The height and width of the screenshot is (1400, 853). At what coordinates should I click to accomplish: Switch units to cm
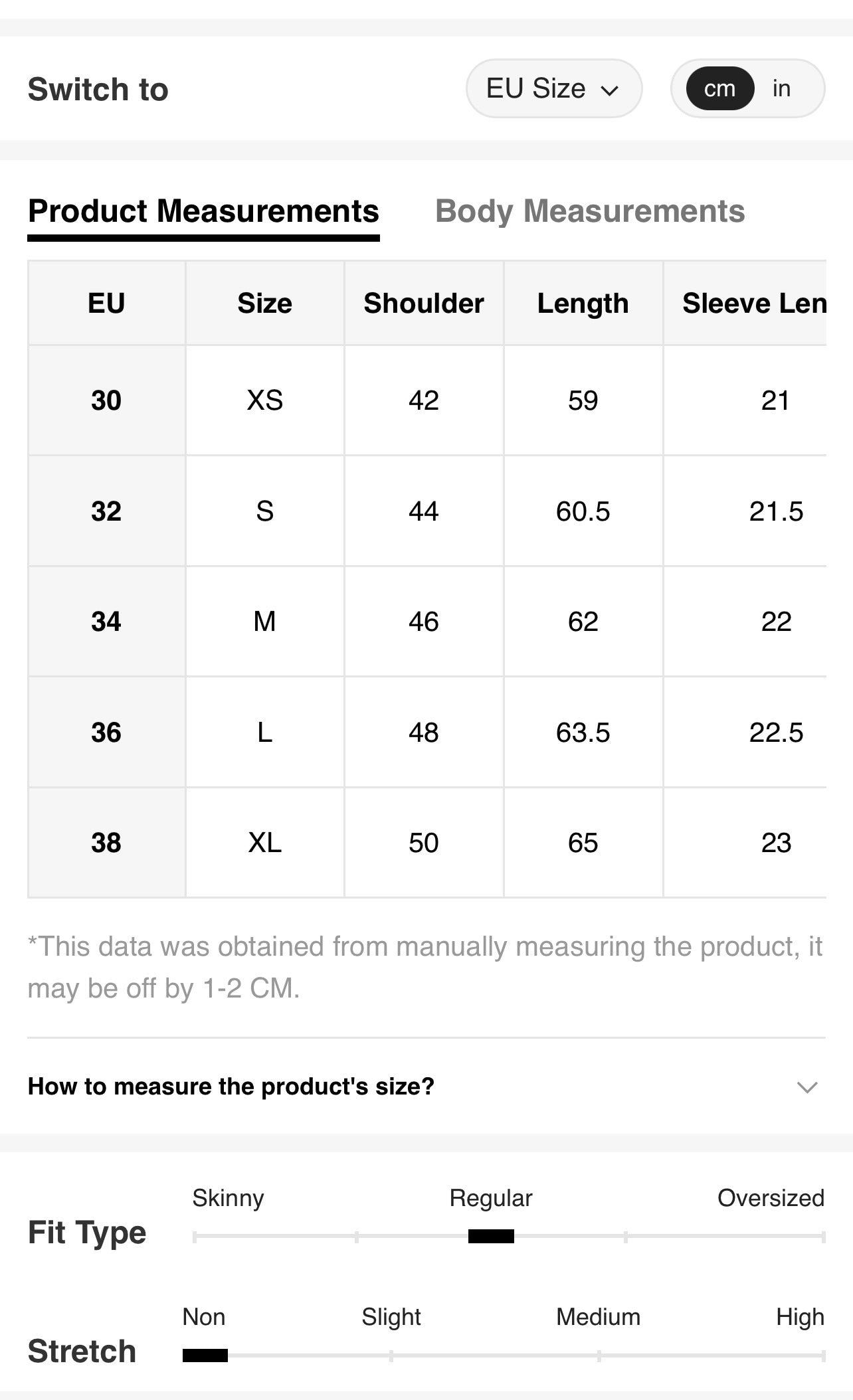click(x=719, y=88)
